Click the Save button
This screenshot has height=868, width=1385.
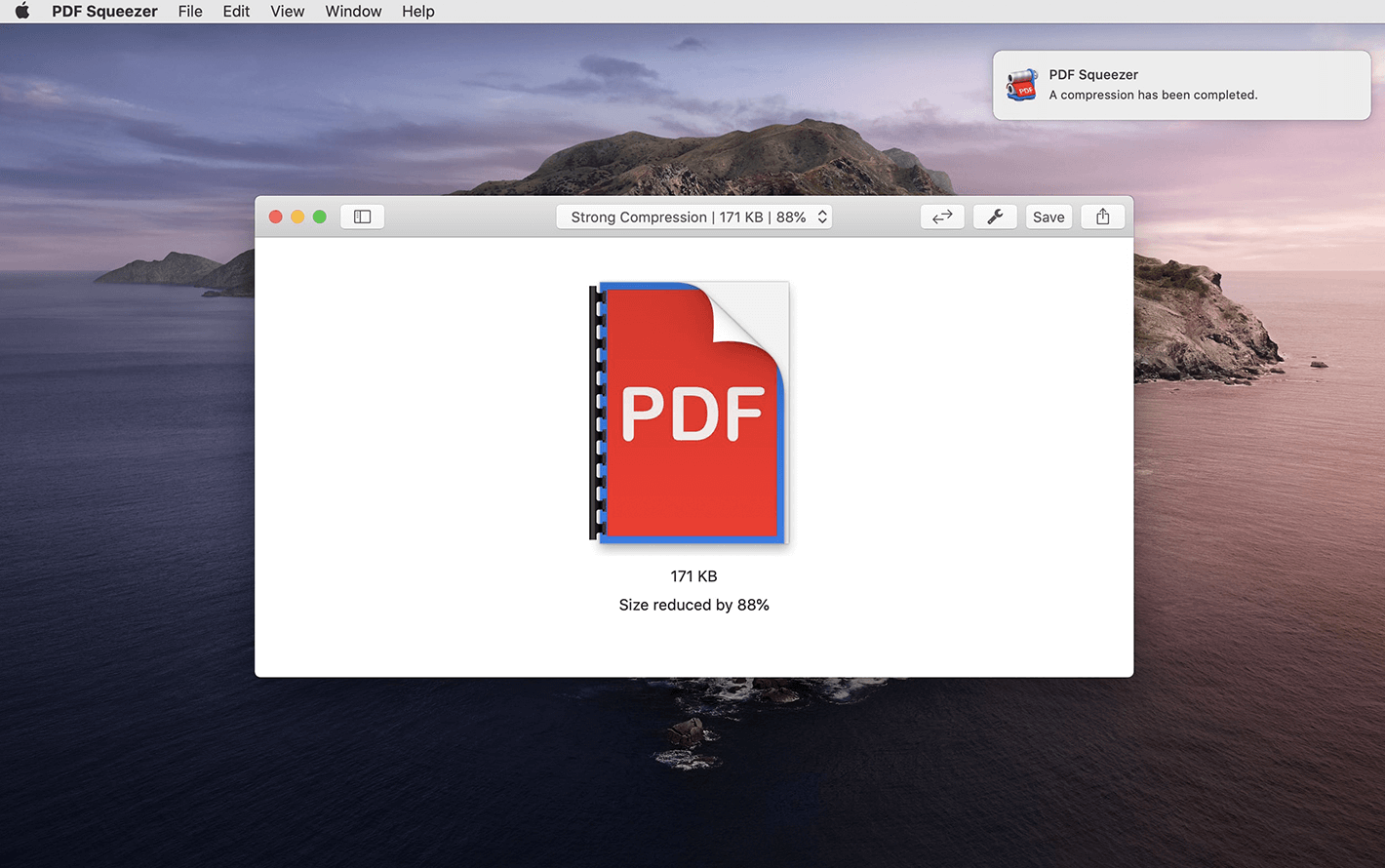tap(1049, 217)
